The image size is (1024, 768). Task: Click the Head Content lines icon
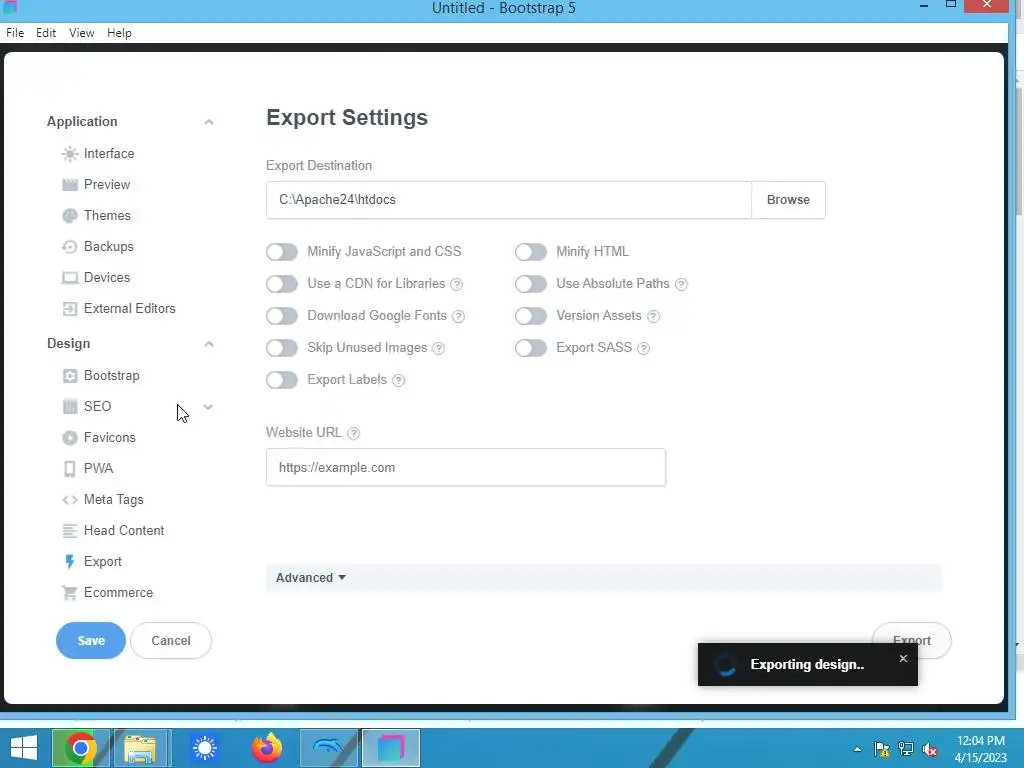[69, 531]
